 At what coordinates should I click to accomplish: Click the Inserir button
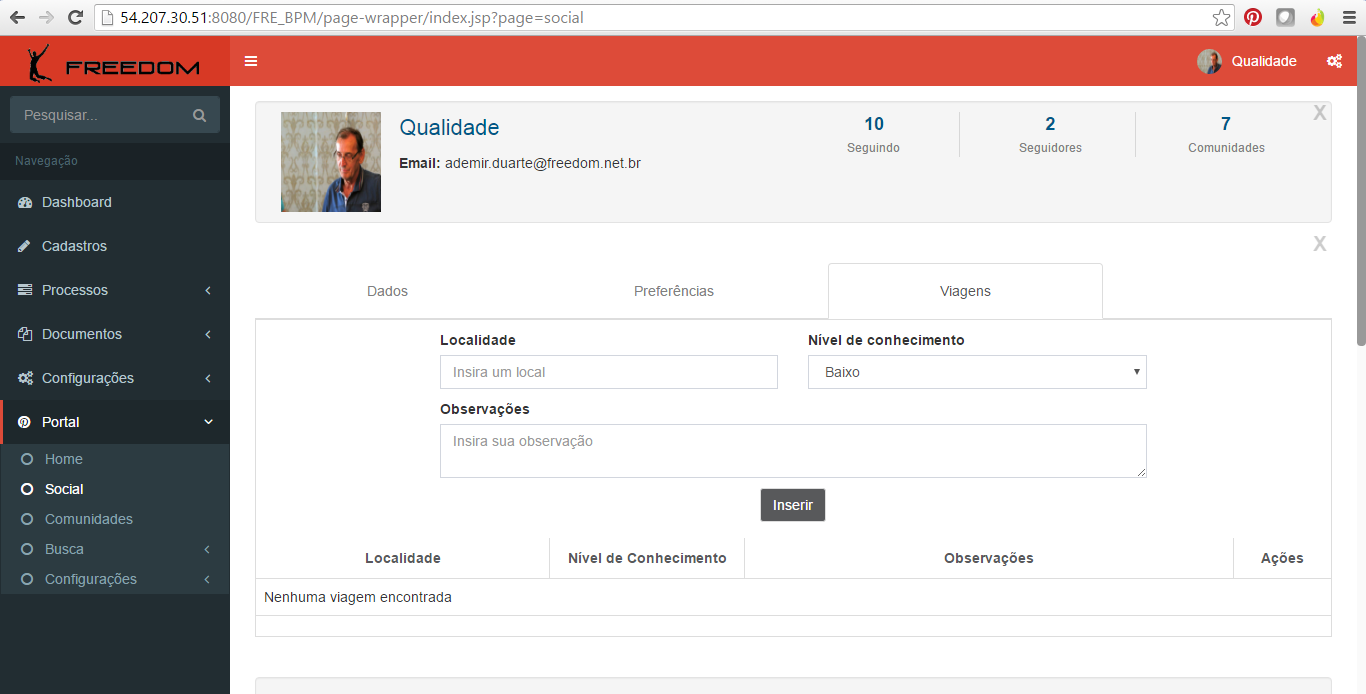point(793,505)
